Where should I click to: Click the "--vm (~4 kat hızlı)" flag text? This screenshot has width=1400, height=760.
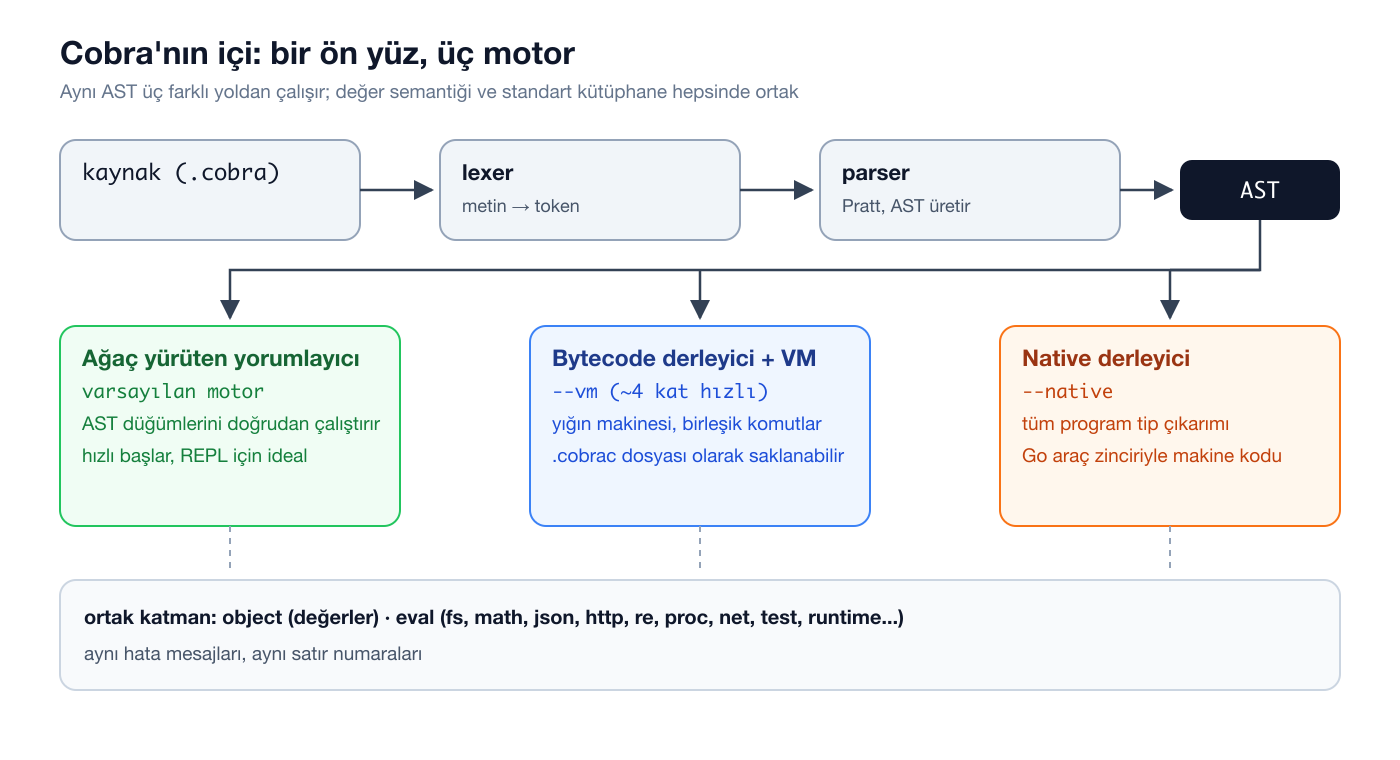tap(660, 391)
